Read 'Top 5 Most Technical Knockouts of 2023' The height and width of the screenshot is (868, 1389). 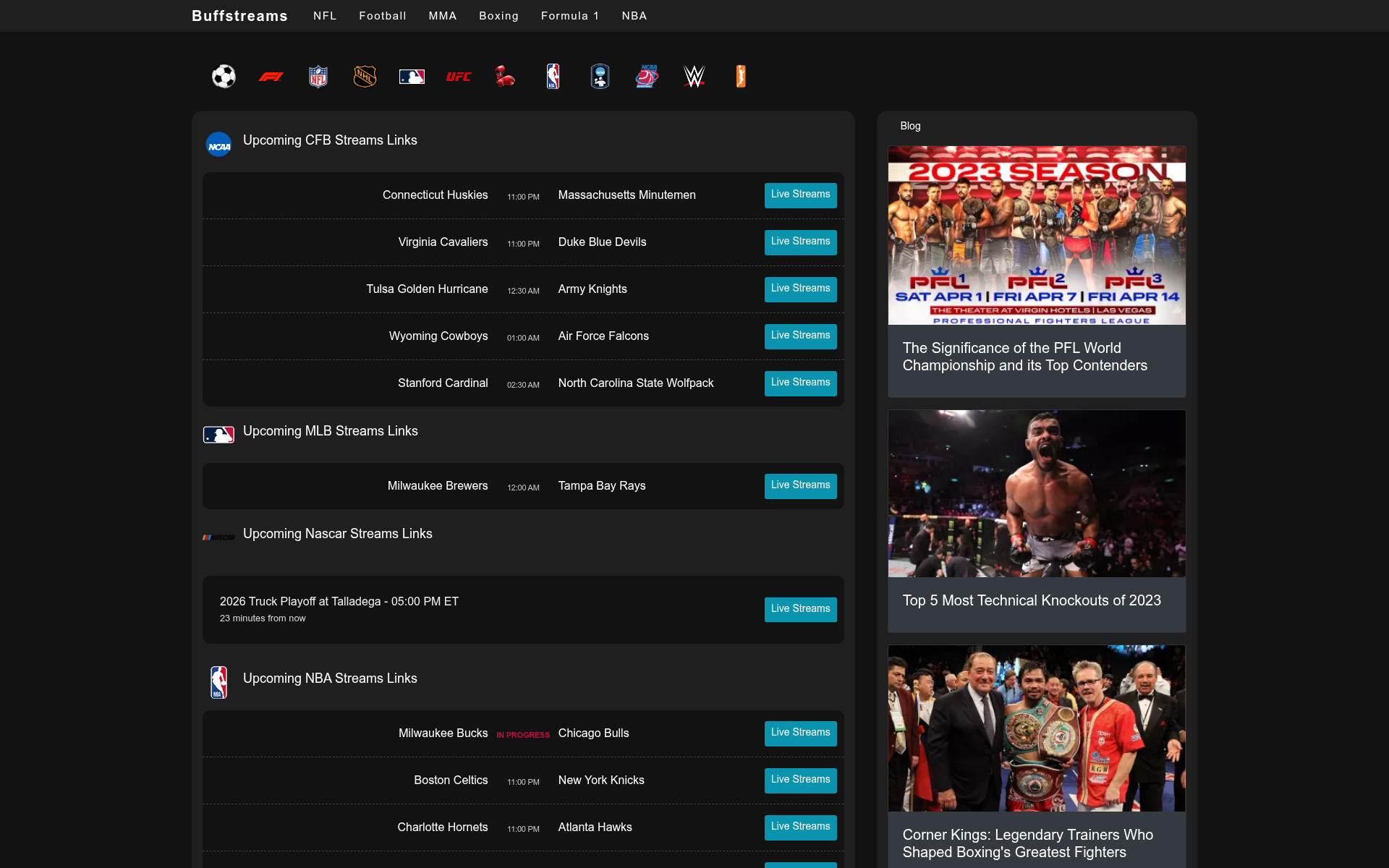pos(1032,600)
